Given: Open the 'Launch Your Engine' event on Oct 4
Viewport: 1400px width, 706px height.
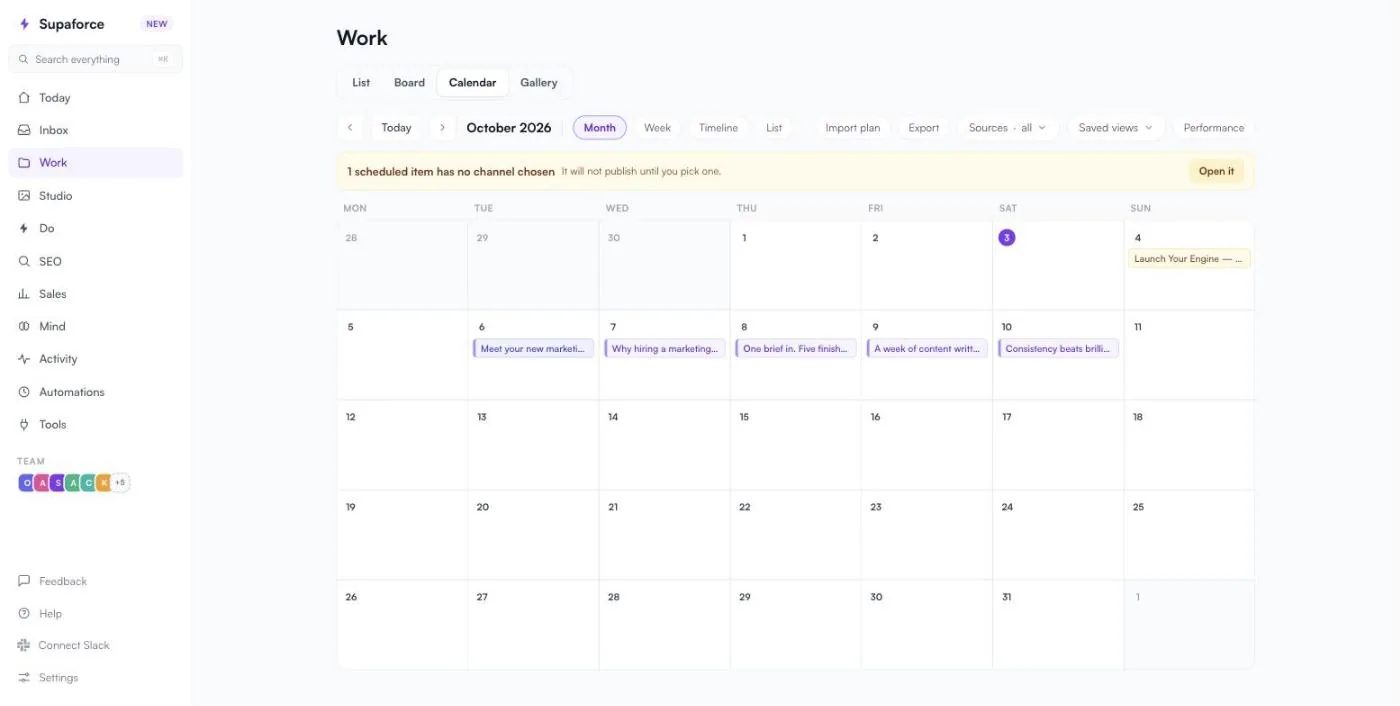Looking at the screenshot, I should (1189, 259).
